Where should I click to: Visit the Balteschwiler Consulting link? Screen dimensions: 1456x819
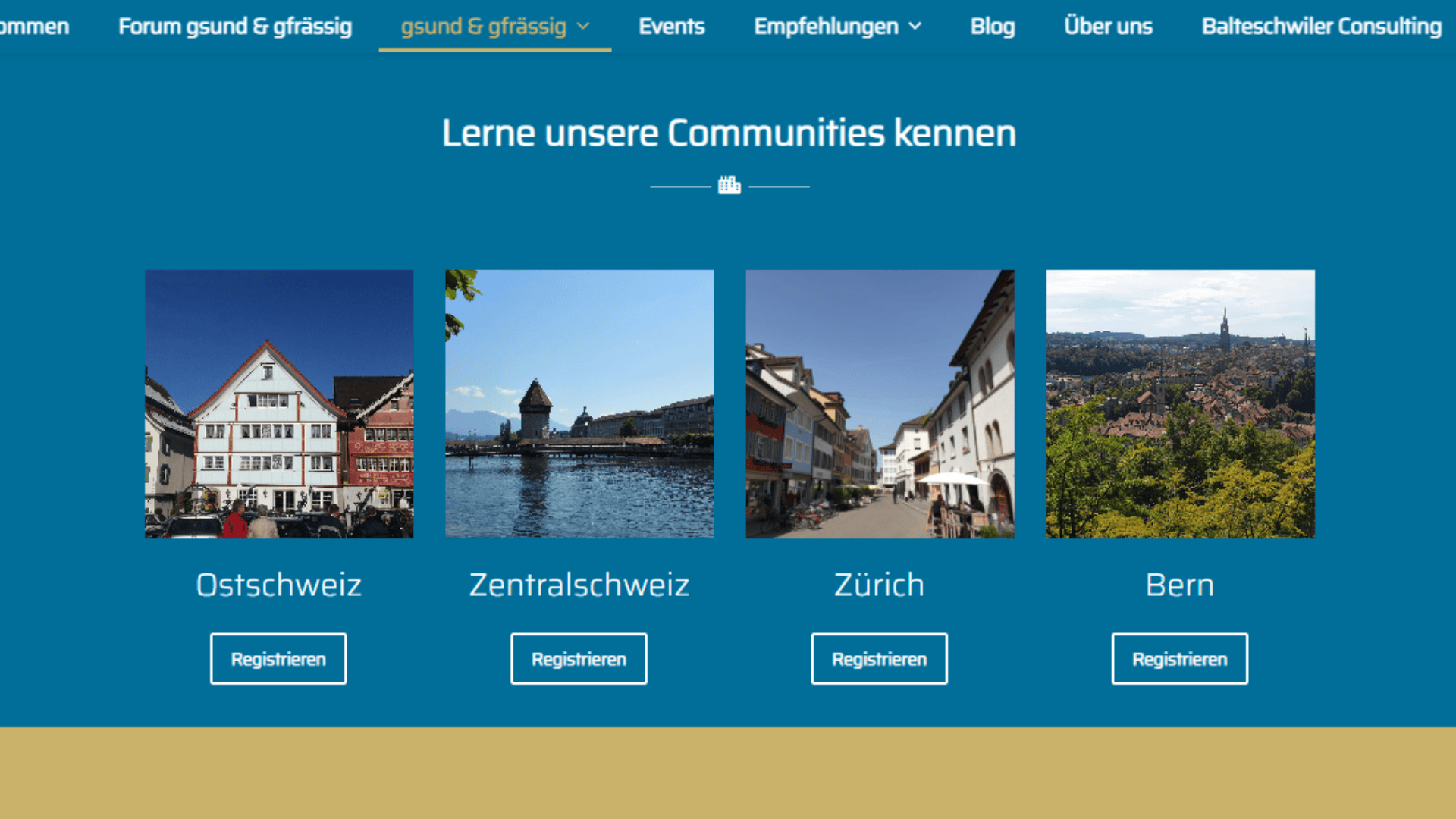point(1322,27)
